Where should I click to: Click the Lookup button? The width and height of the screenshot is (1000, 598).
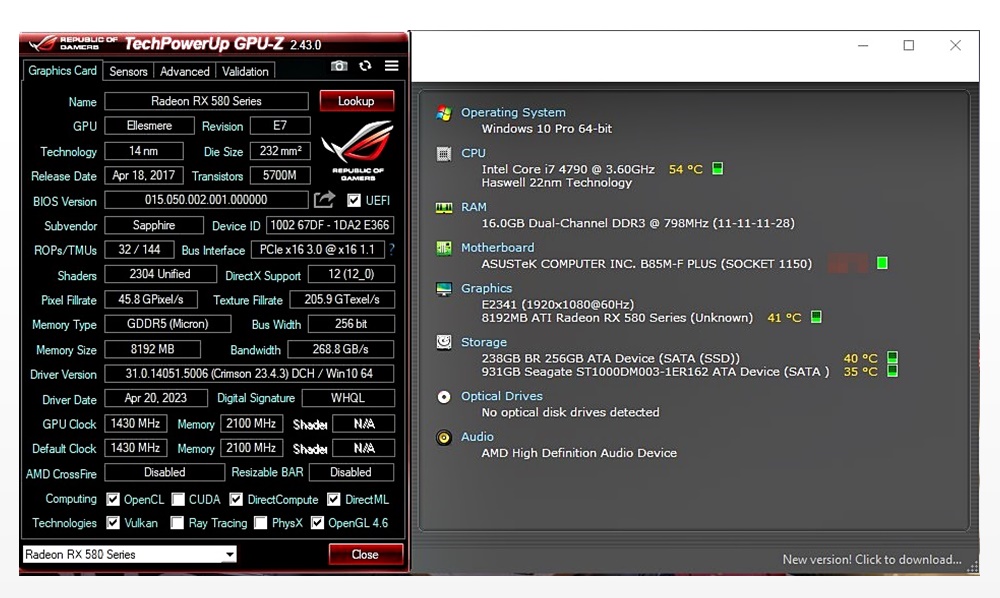356,101
